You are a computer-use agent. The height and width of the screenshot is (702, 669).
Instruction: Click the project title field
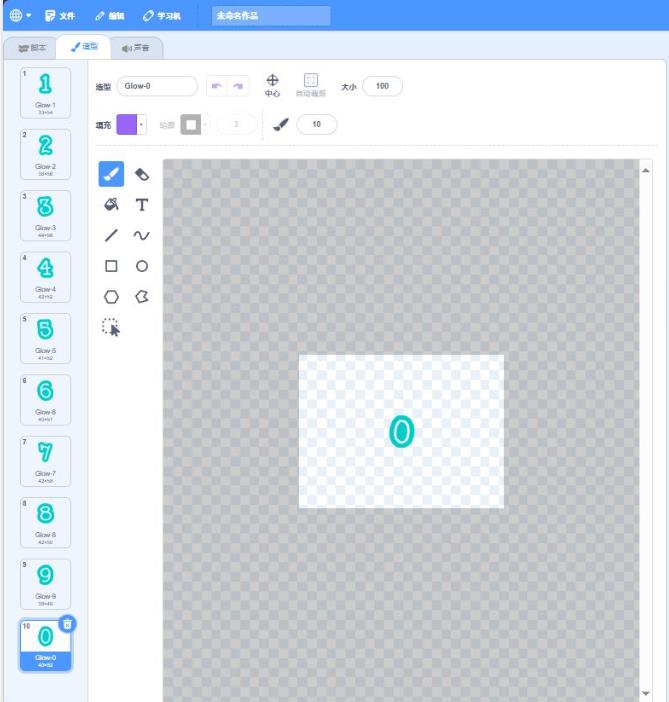point(271,16)
